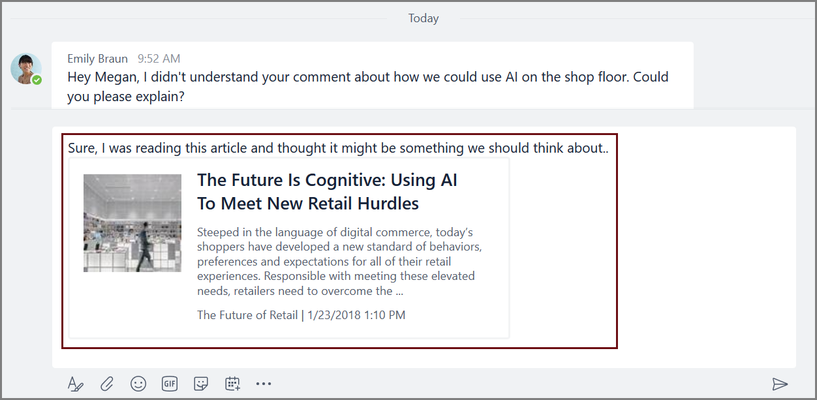
Task: Click the schedule meeting calendar icon
Action: [x=232, y=384]
